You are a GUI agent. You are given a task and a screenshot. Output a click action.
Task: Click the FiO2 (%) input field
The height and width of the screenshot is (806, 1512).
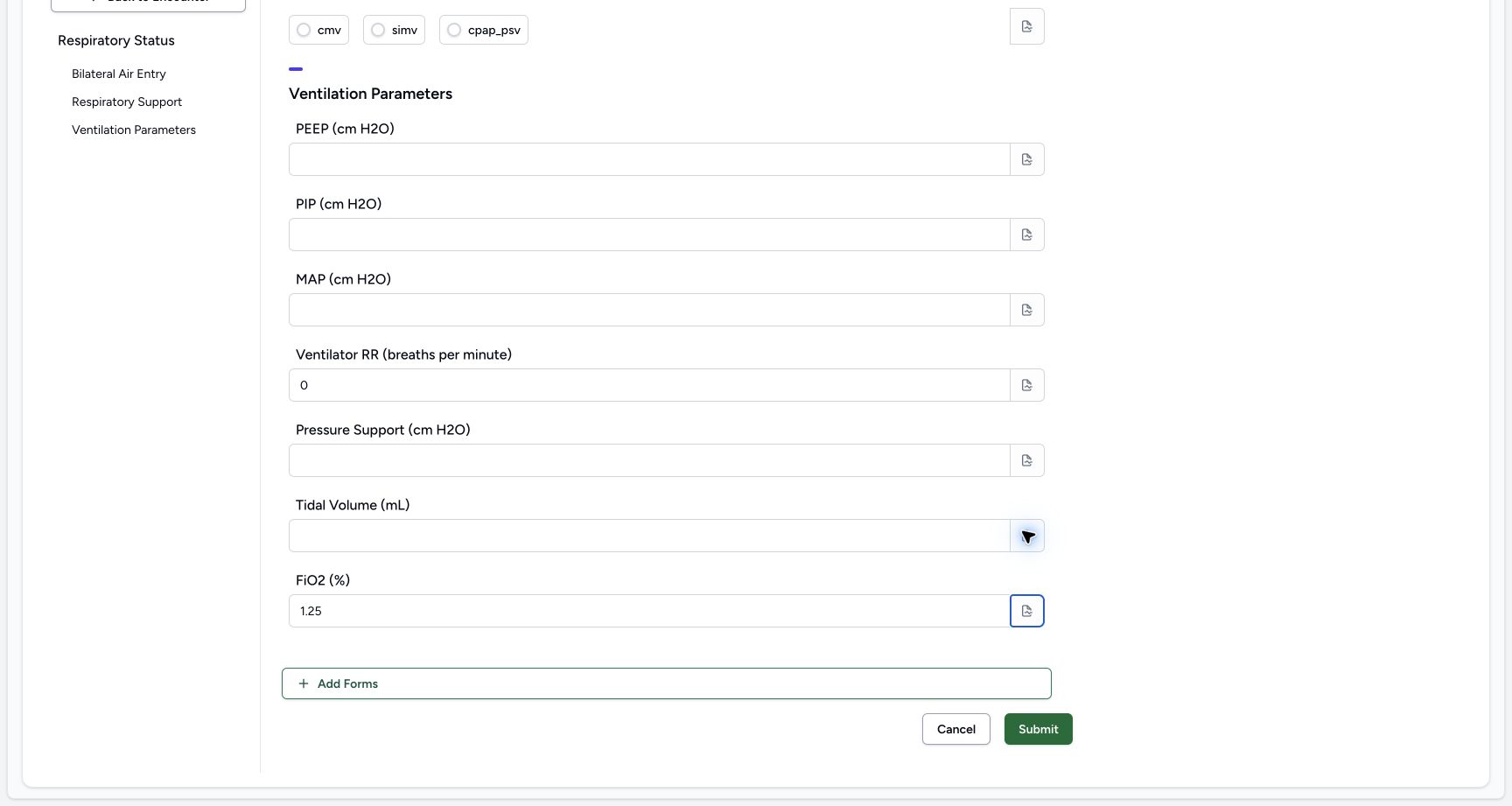649,611
